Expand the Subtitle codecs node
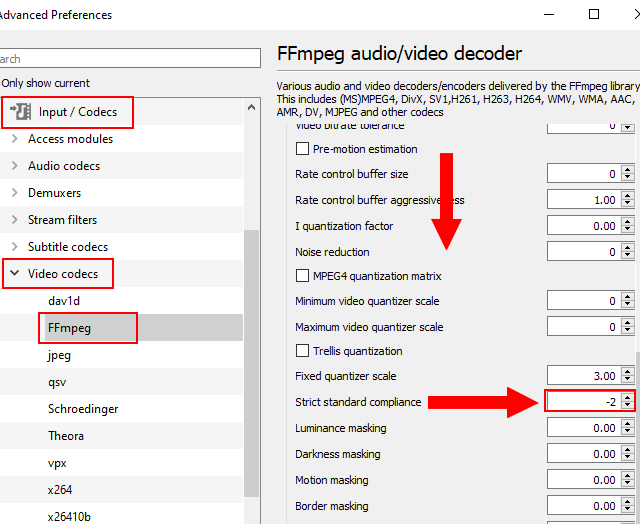Image resolution: width=640 pixels, height=524 pixels. coord(15,246)
